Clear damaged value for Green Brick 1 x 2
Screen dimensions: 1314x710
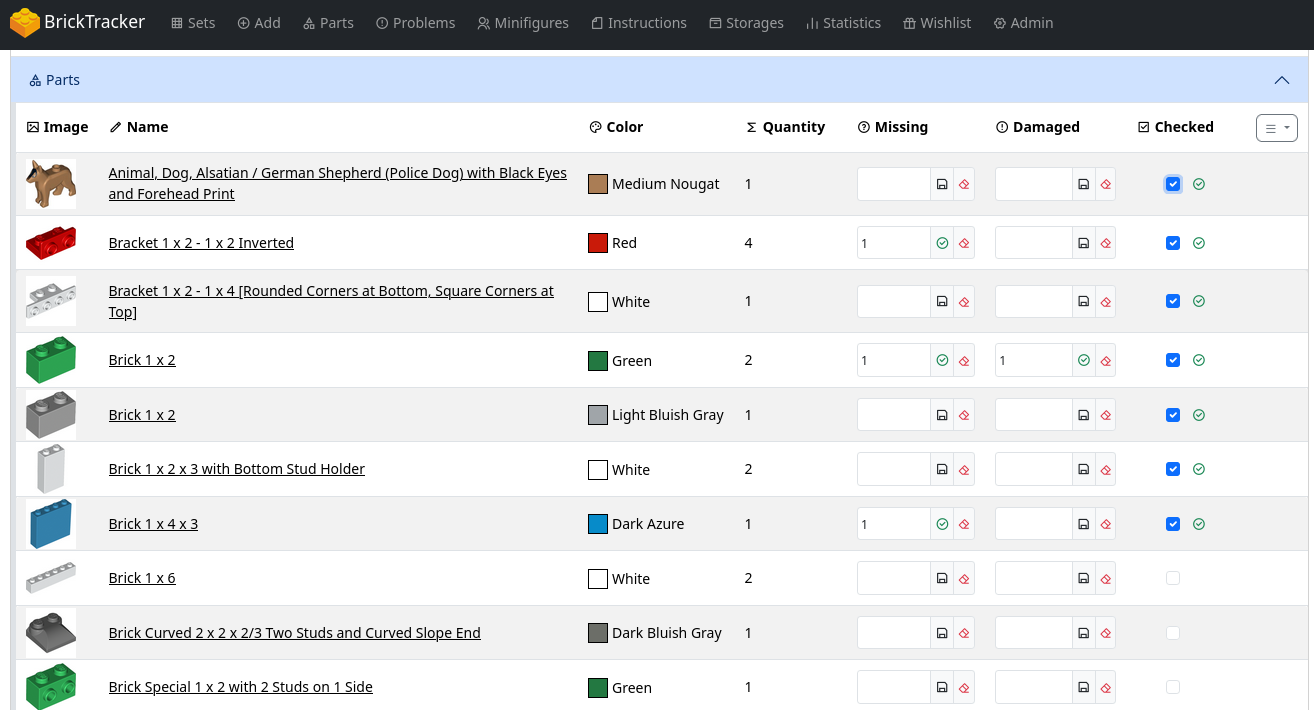click(x=1105, y=360)
